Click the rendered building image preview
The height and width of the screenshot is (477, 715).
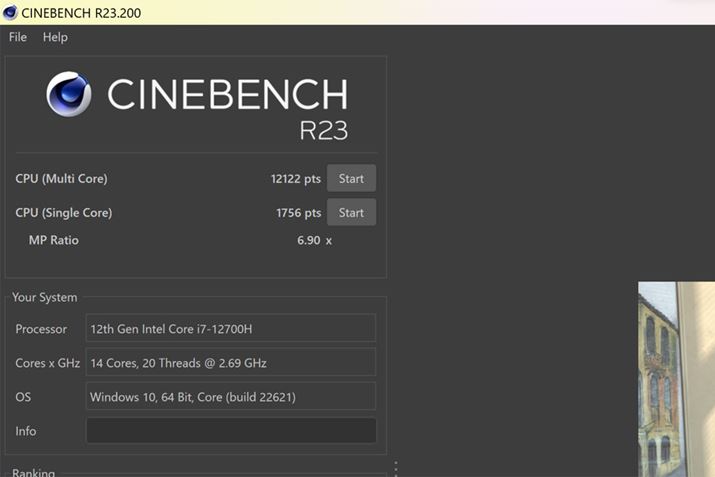click(x=676, y=379)
